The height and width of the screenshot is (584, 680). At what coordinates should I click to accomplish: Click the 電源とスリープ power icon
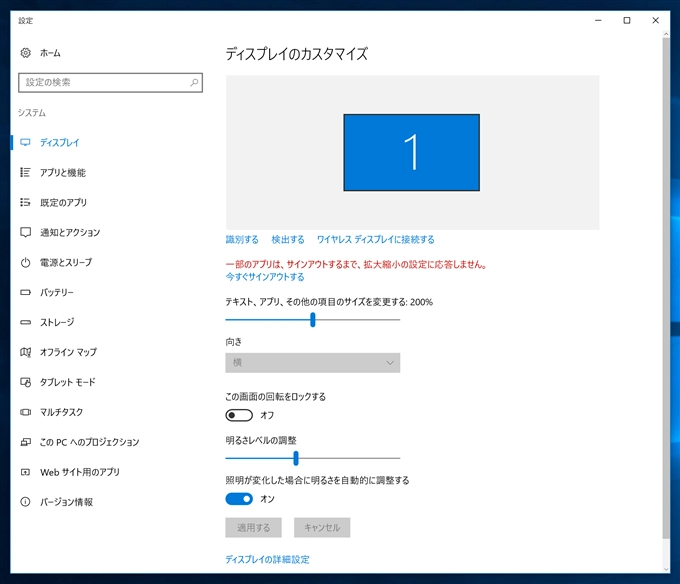[x=26, y=262]
